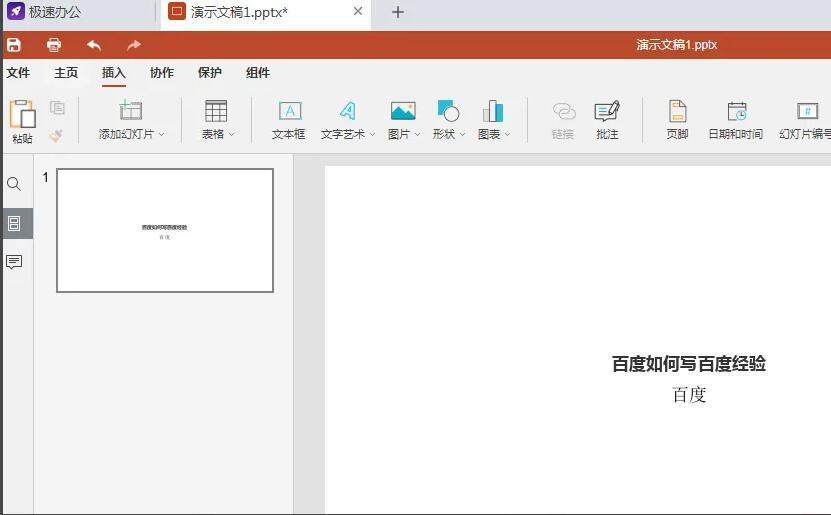Select slide 1 thumbnail
831x515 pixels.
click(x=165, y=230)
